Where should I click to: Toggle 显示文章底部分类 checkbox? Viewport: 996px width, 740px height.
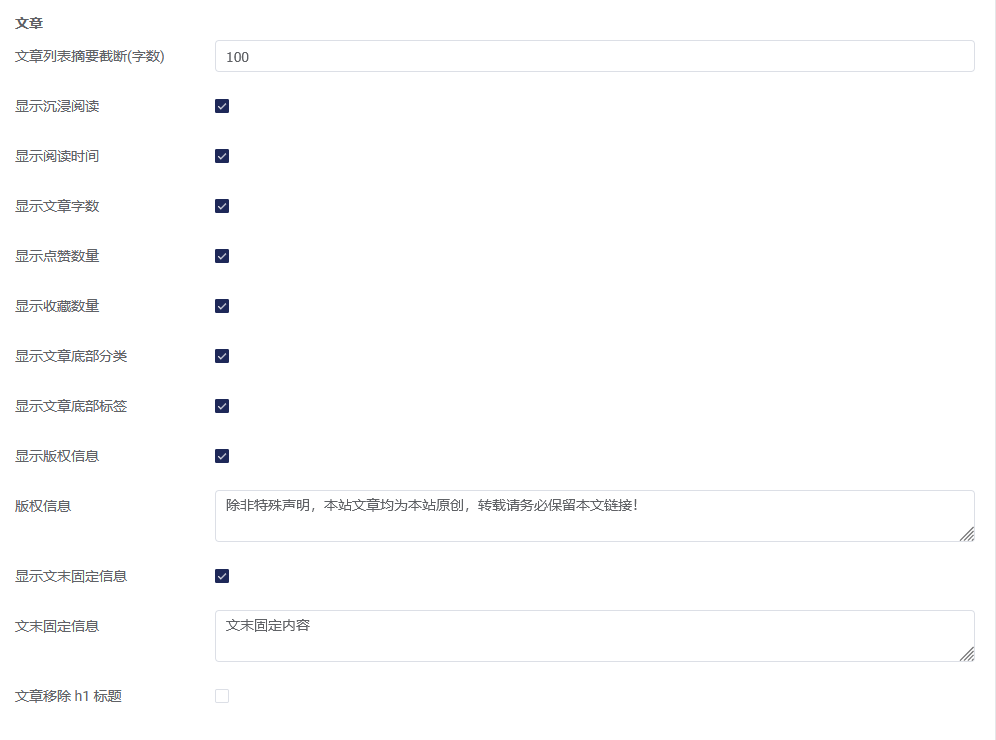(x=222, y=356)
